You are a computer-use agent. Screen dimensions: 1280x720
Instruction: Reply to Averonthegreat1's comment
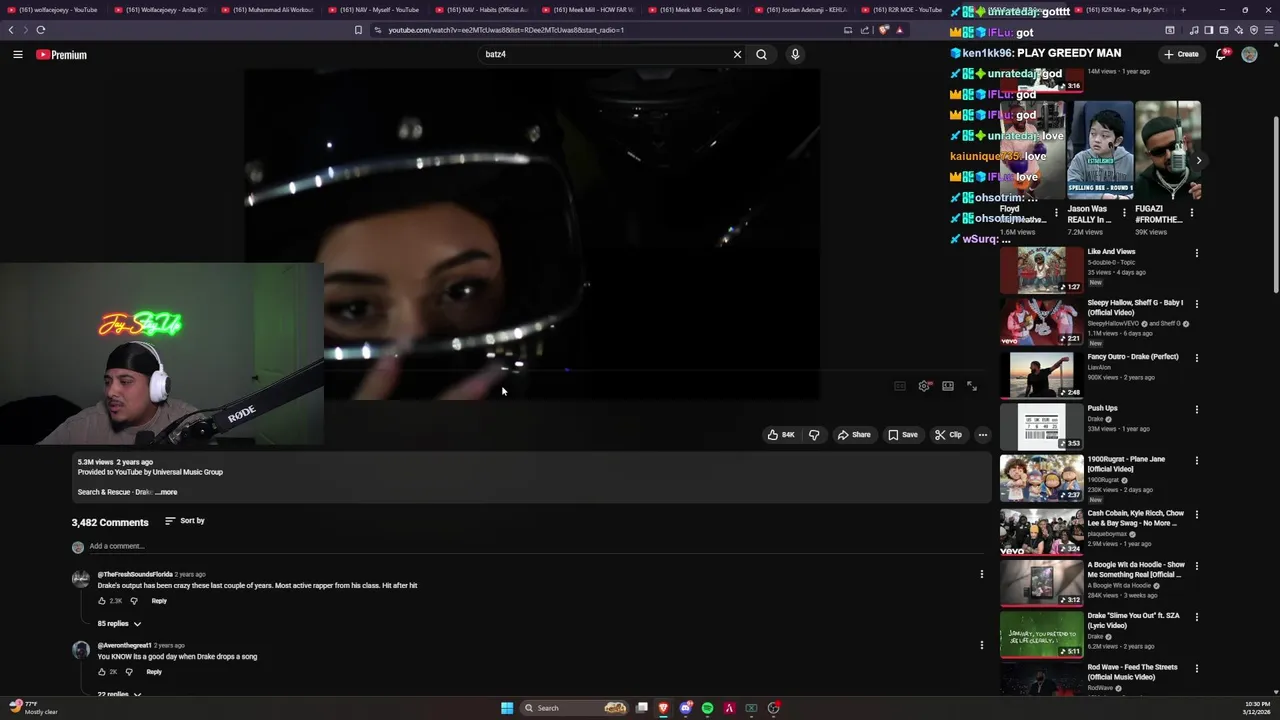pos(154,672)
